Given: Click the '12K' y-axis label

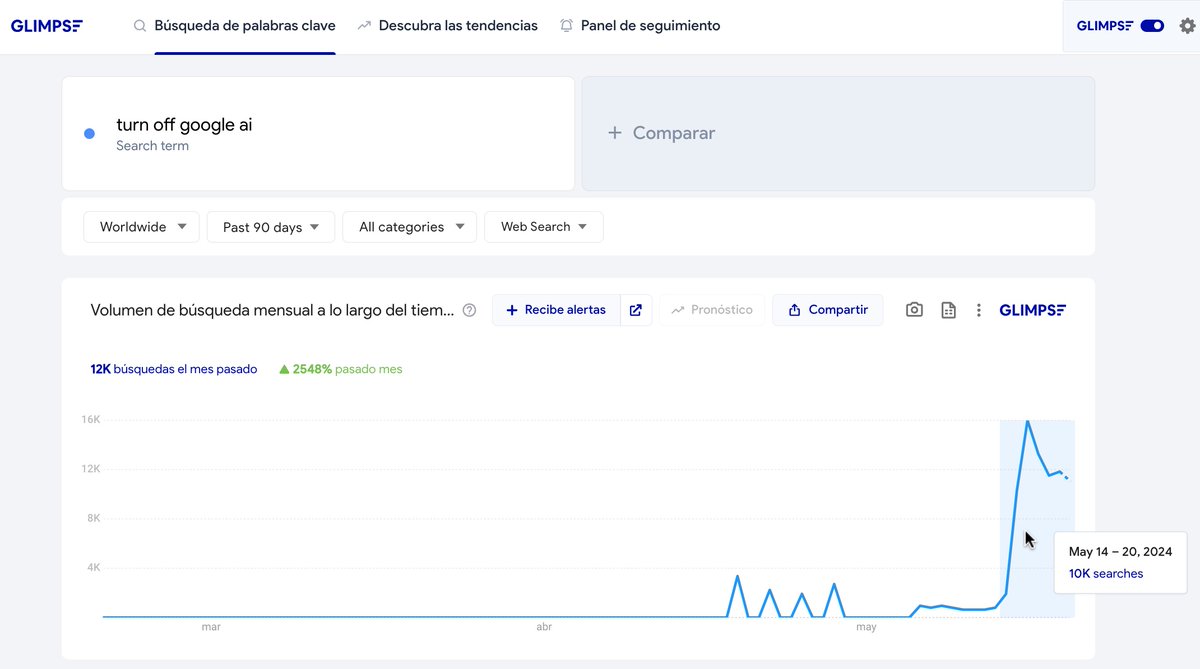Looking at the screenshot, I should pos(91,469).
